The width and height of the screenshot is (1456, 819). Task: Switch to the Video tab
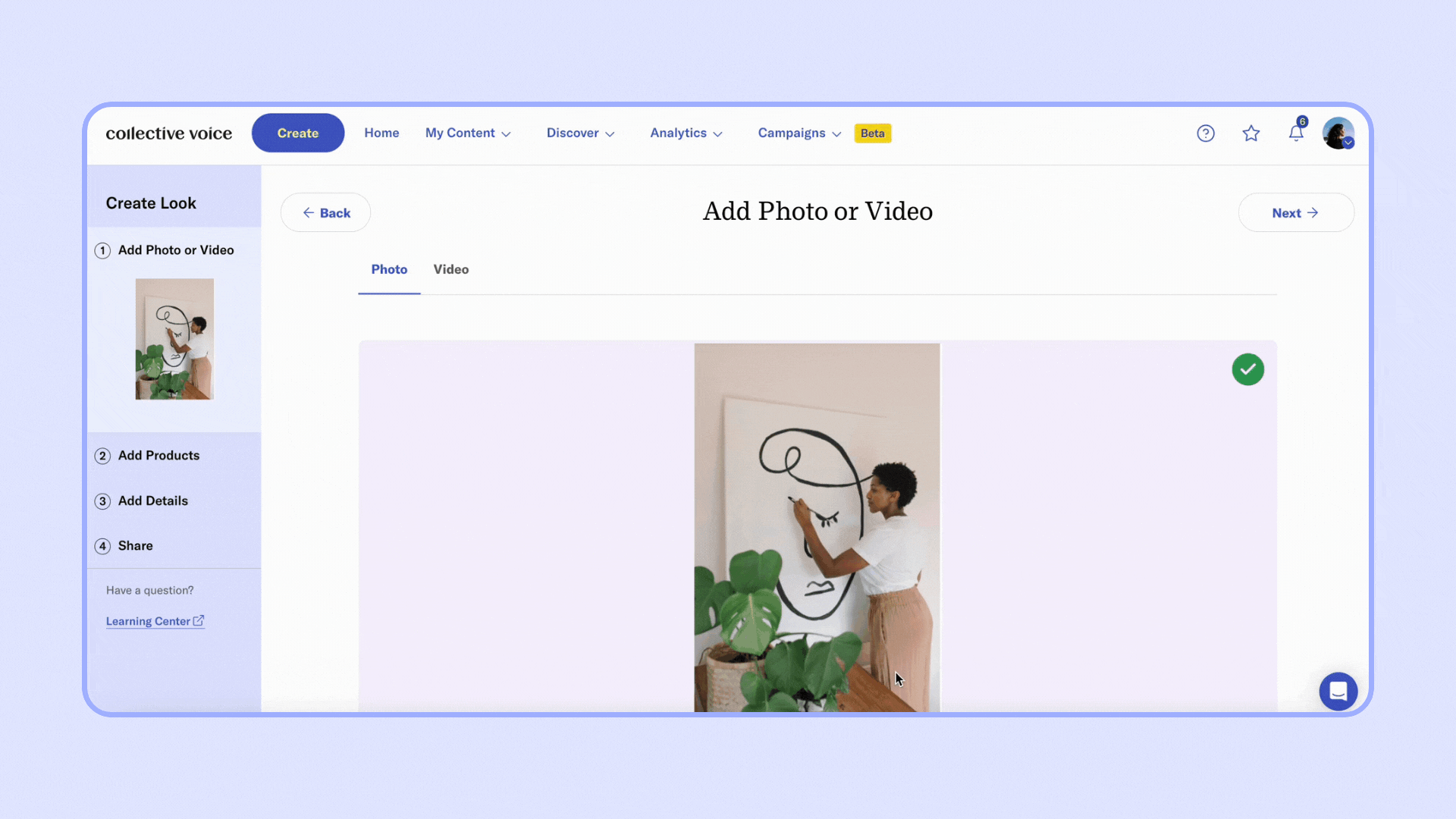[451, 269]
